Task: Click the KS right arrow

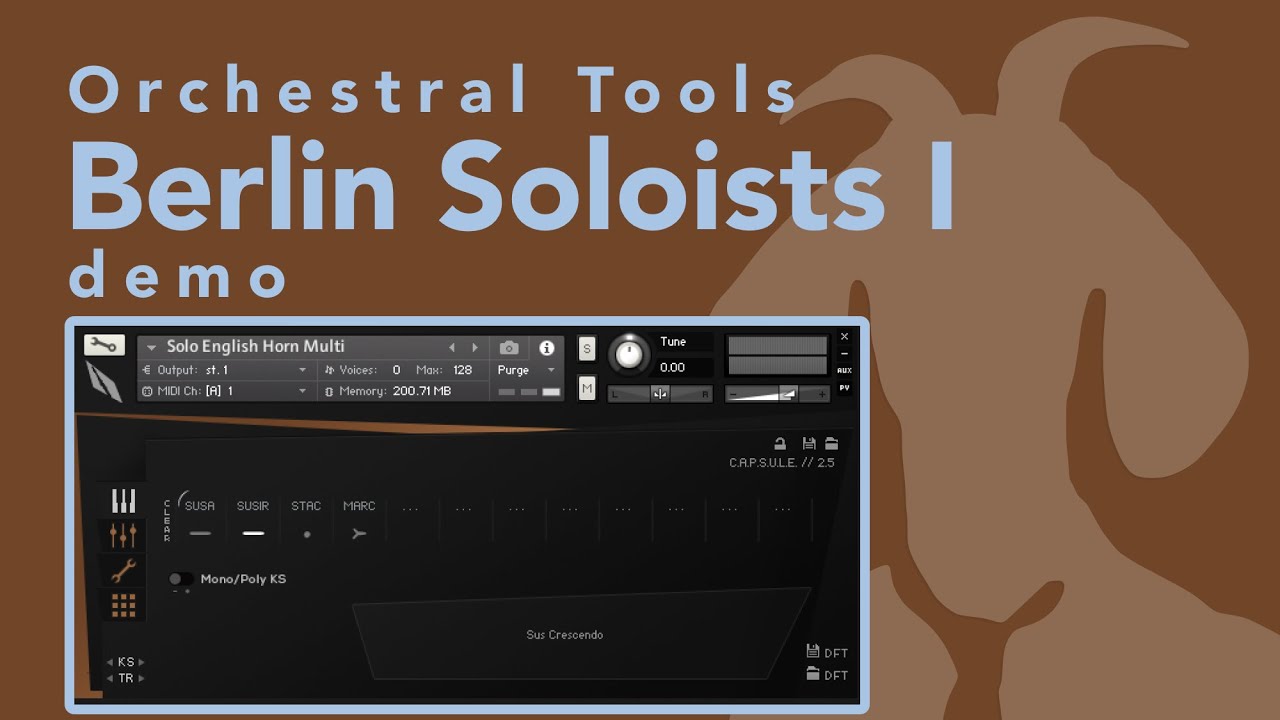Action: tap(142, 662)
